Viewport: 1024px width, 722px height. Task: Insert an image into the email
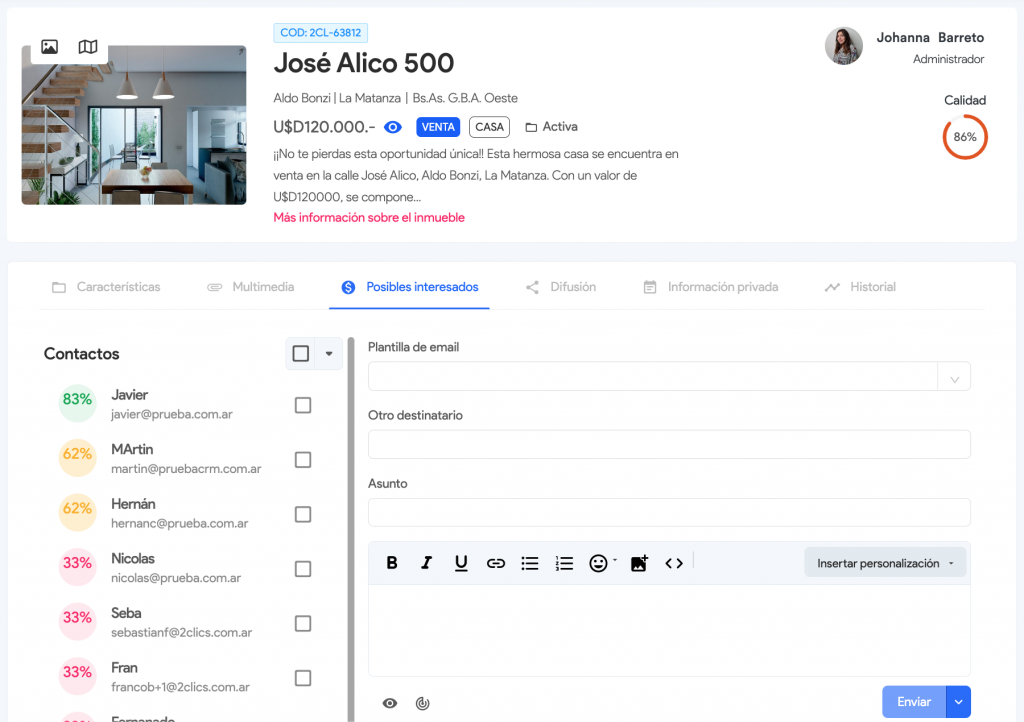(639, 563)
